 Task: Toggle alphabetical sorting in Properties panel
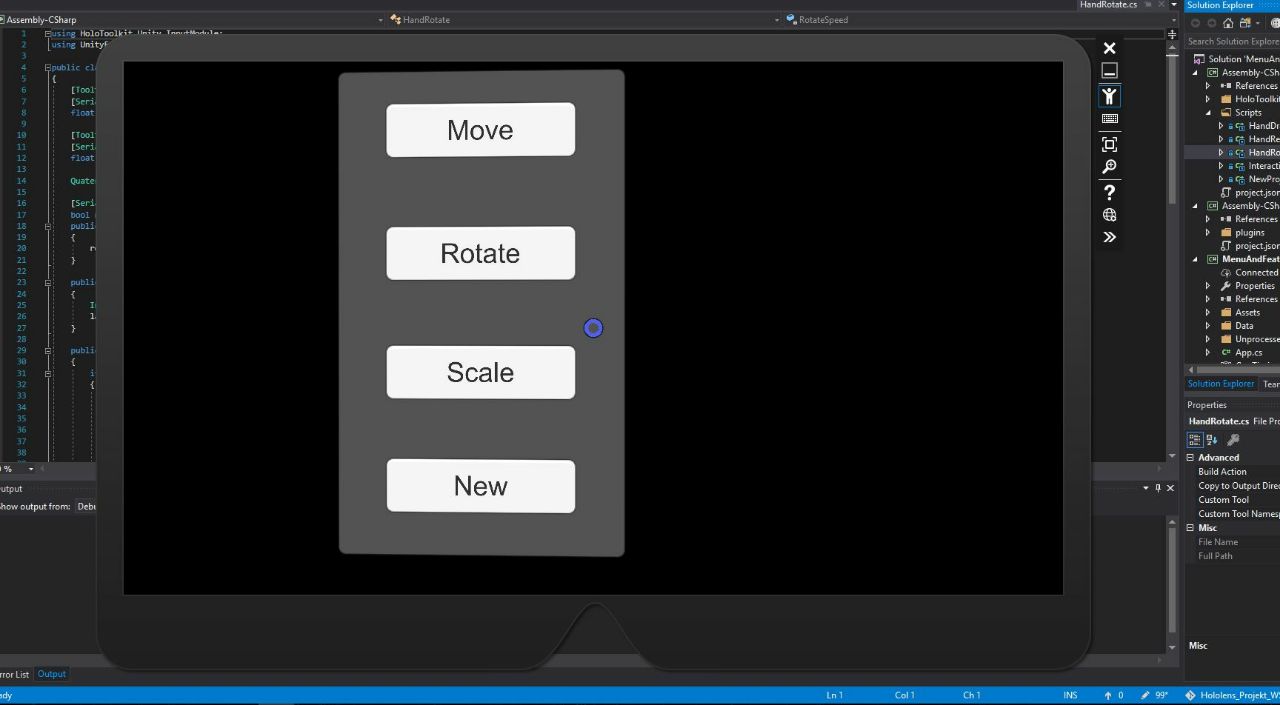point(1210,439)
